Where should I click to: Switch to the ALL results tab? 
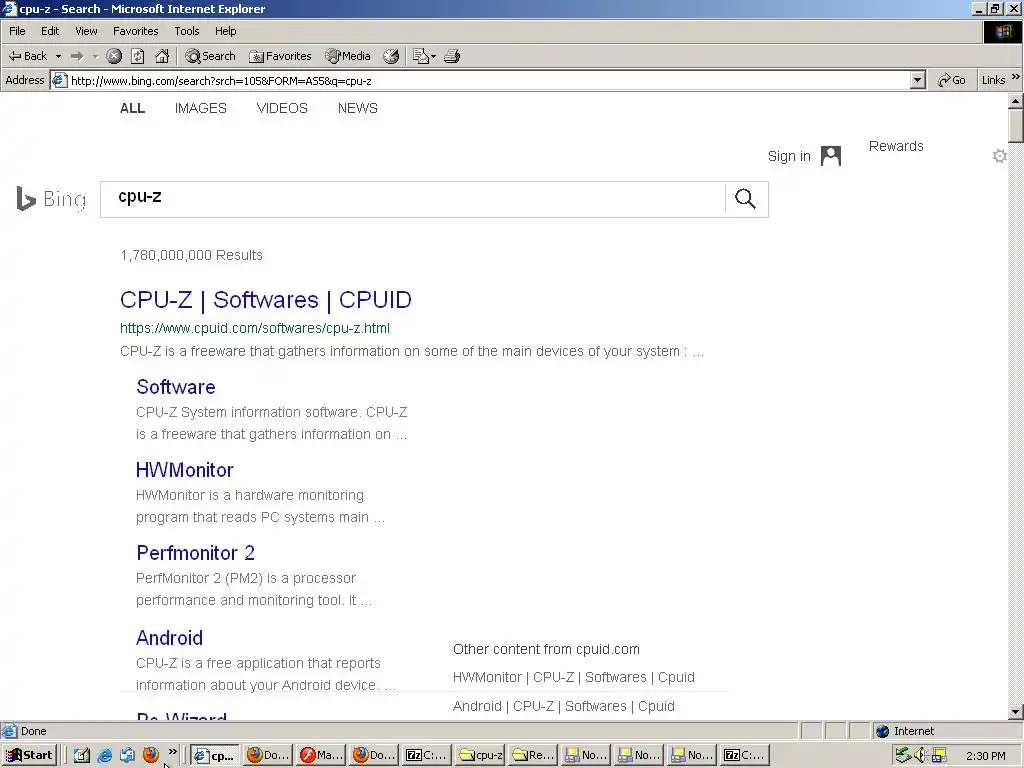(133, 108)
